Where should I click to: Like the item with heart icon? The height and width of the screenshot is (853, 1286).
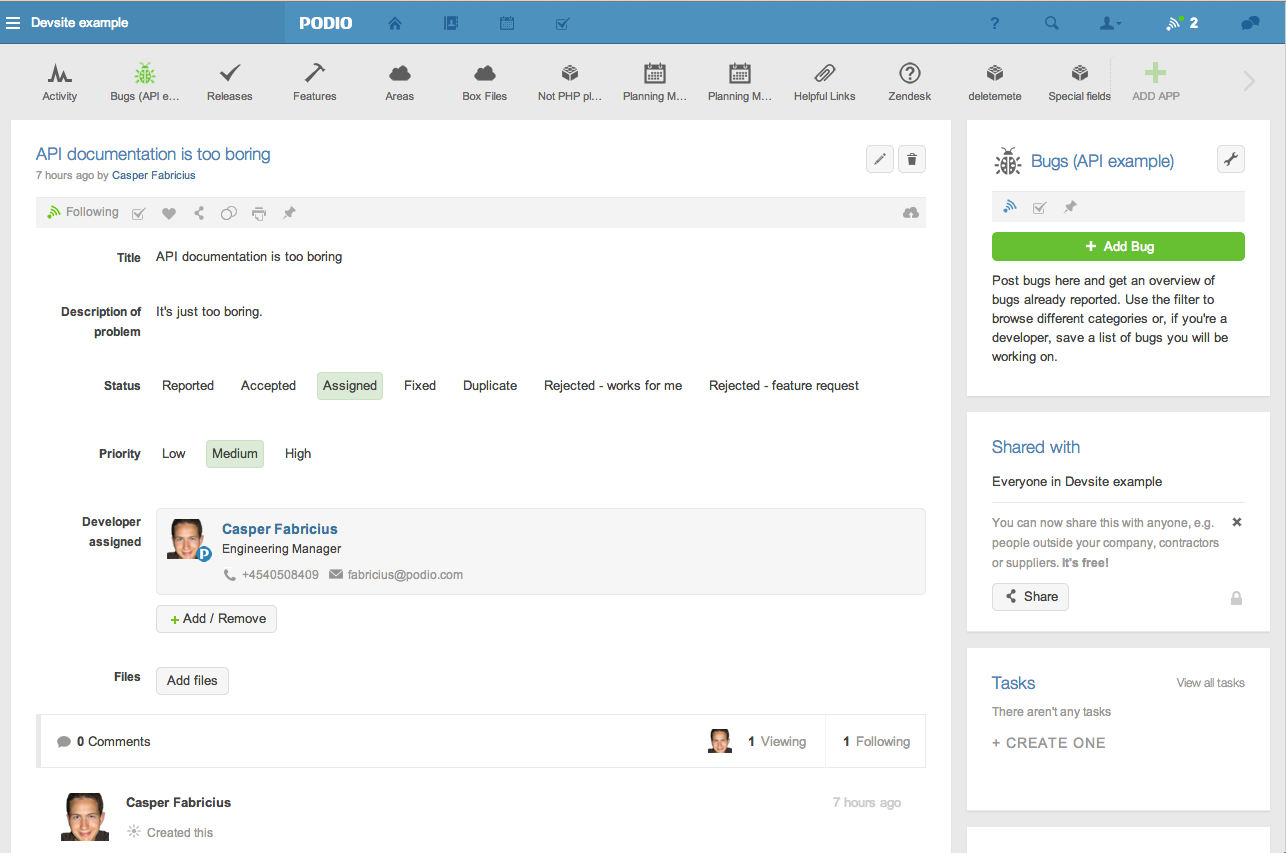point(169,213)
